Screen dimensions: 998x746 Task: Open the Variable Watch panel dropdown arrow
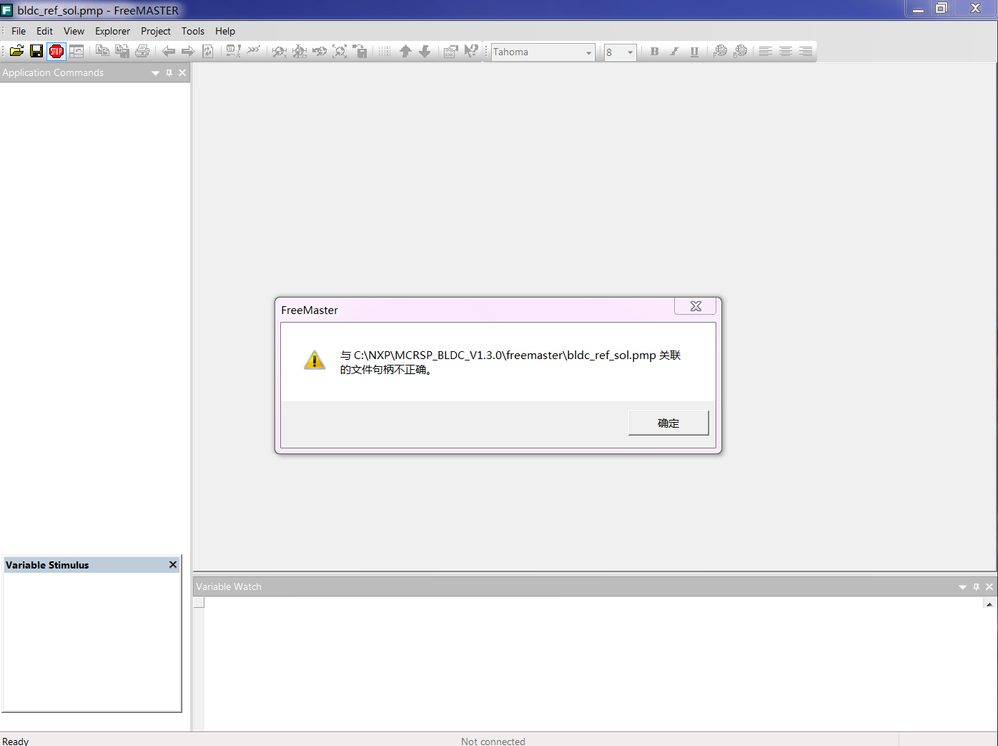[x=962, y=587]
